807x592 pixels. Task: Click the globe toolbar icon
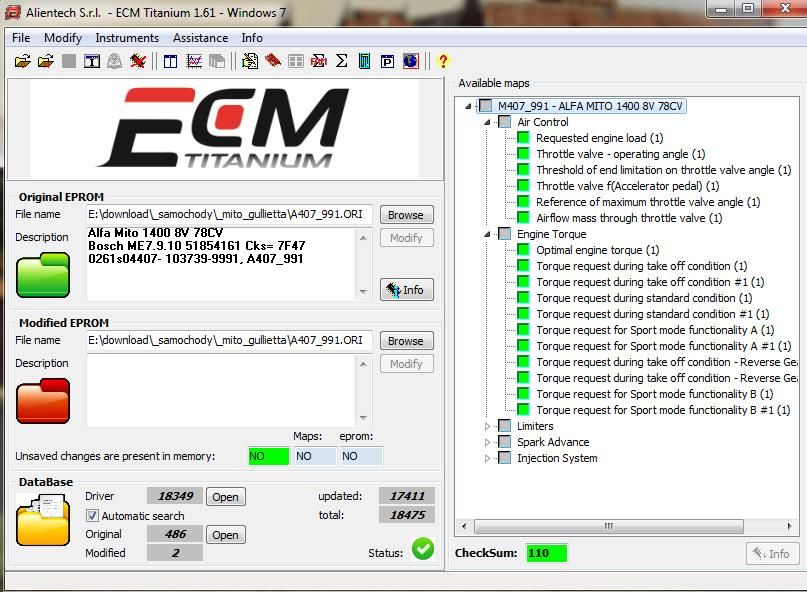[x=410, y=61]
